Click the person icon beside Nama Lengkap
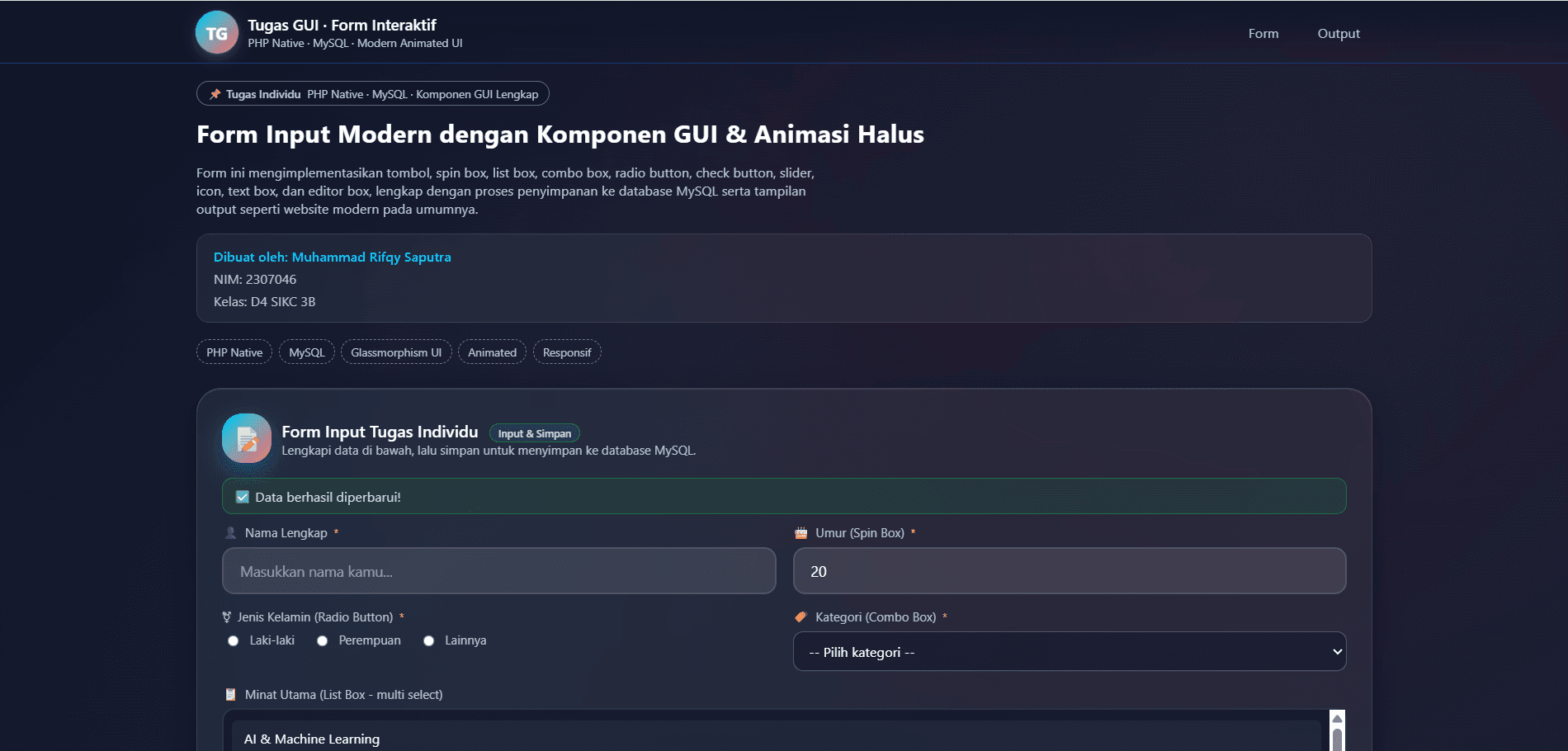 (x=229, y=532)
